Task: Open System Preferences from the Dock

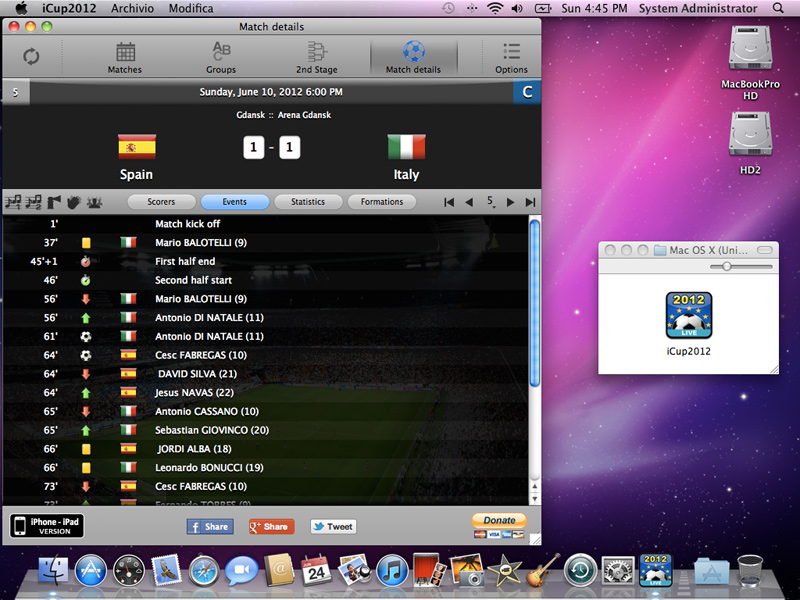Action: click(618, 571)
